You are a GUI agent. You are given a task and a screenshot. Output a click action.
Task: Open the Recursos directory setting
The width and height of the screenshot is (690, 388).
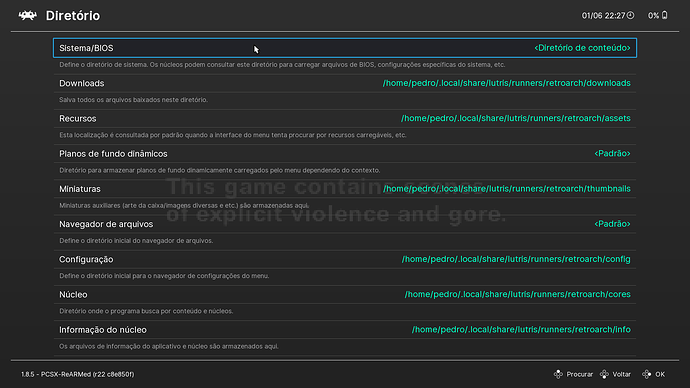click(345, 118)
